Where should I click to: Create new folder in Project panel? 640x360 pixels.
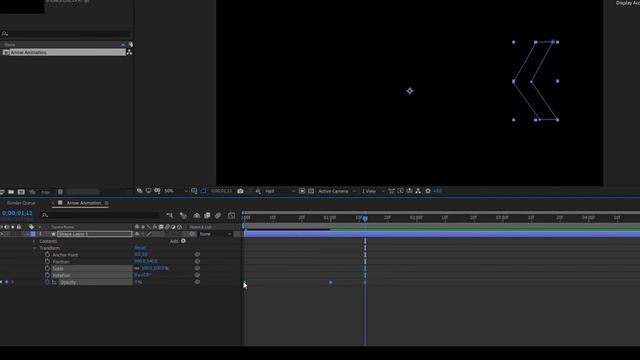pyautogui.click(x=11, y=192)
